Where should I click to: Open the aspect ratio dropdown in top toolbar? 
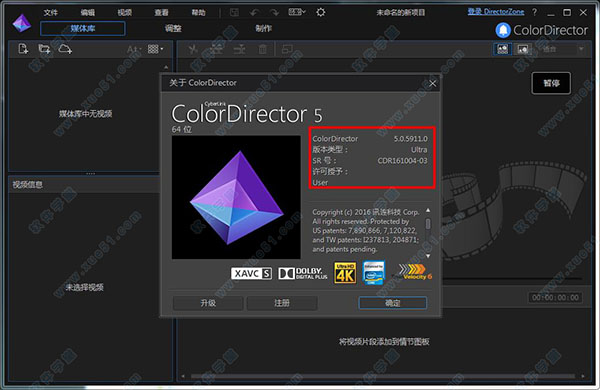[x=297, y=12]
